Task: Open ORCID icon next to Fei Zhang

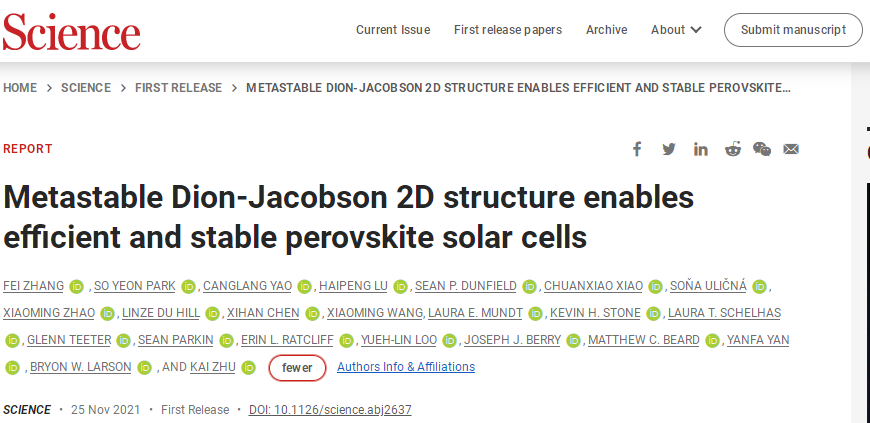Action: [76, 286]
